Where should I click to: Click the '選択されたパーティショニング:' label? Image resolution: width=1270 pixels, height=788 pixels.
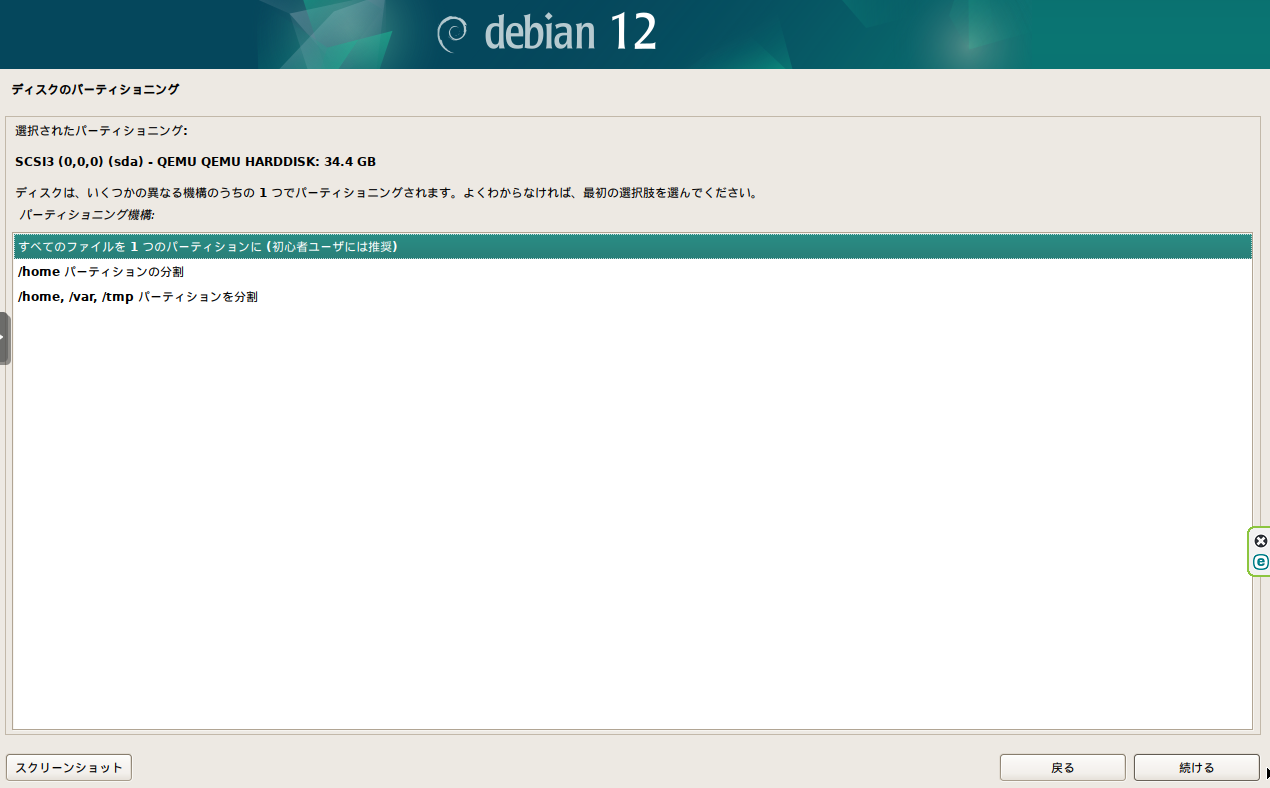click(x=101, y=131)
